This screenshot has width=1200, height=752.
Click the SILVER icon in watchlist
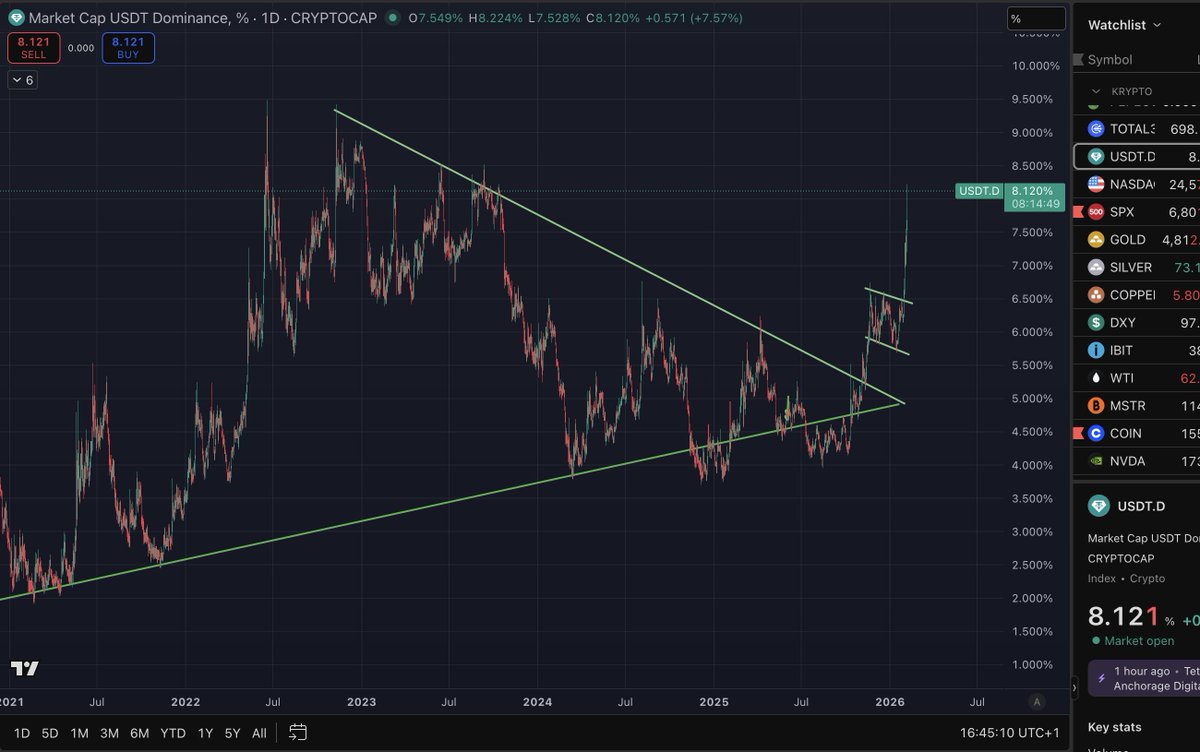(1095, 267)
